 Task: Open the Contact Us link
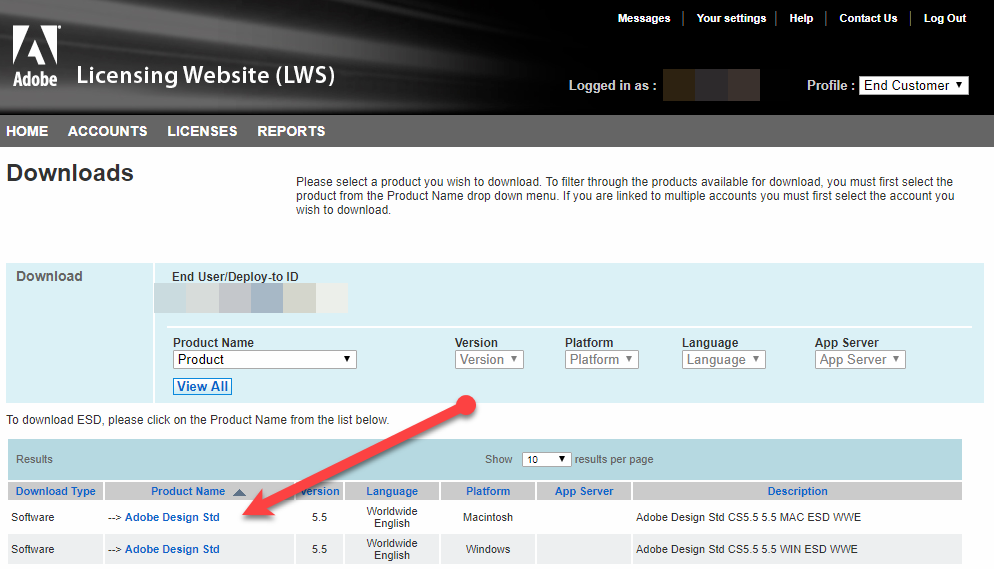pos(868,18)
